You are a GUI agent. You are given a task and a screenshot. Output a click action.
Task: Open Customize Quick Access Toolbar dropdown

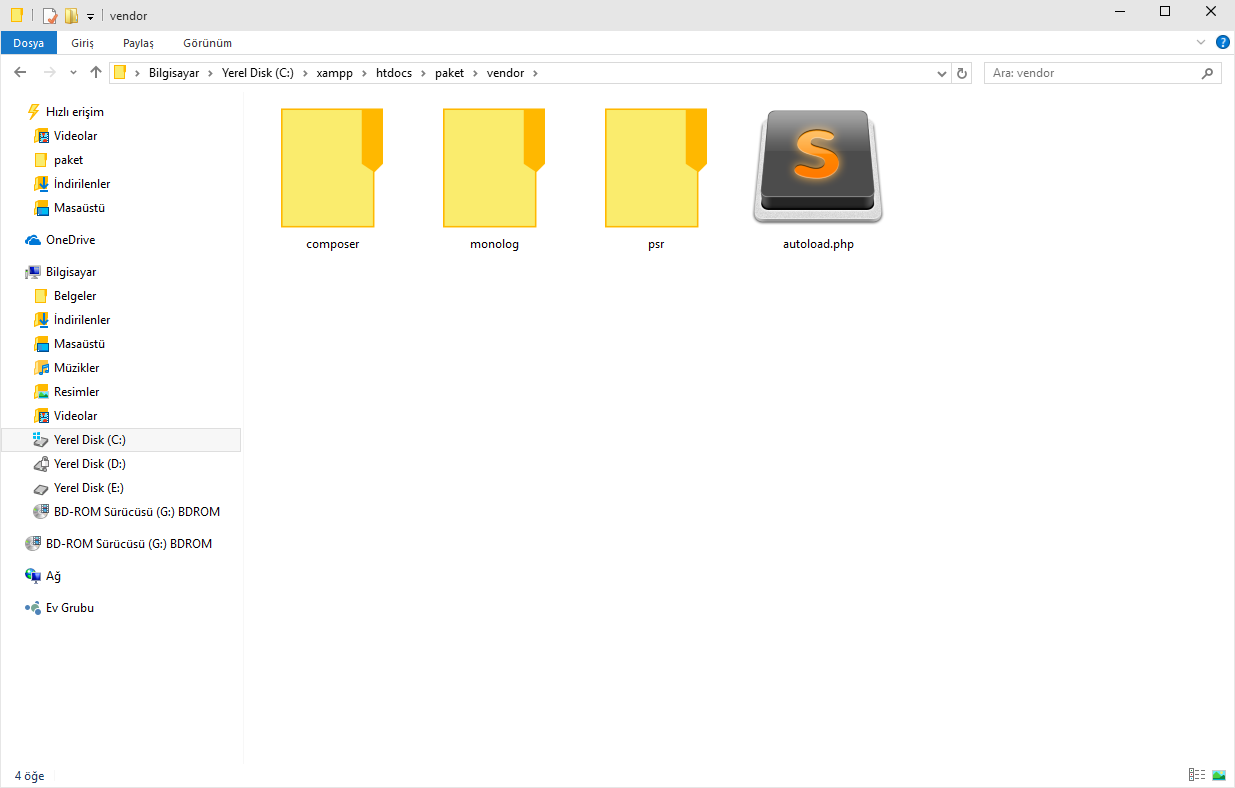coord(90,16)
